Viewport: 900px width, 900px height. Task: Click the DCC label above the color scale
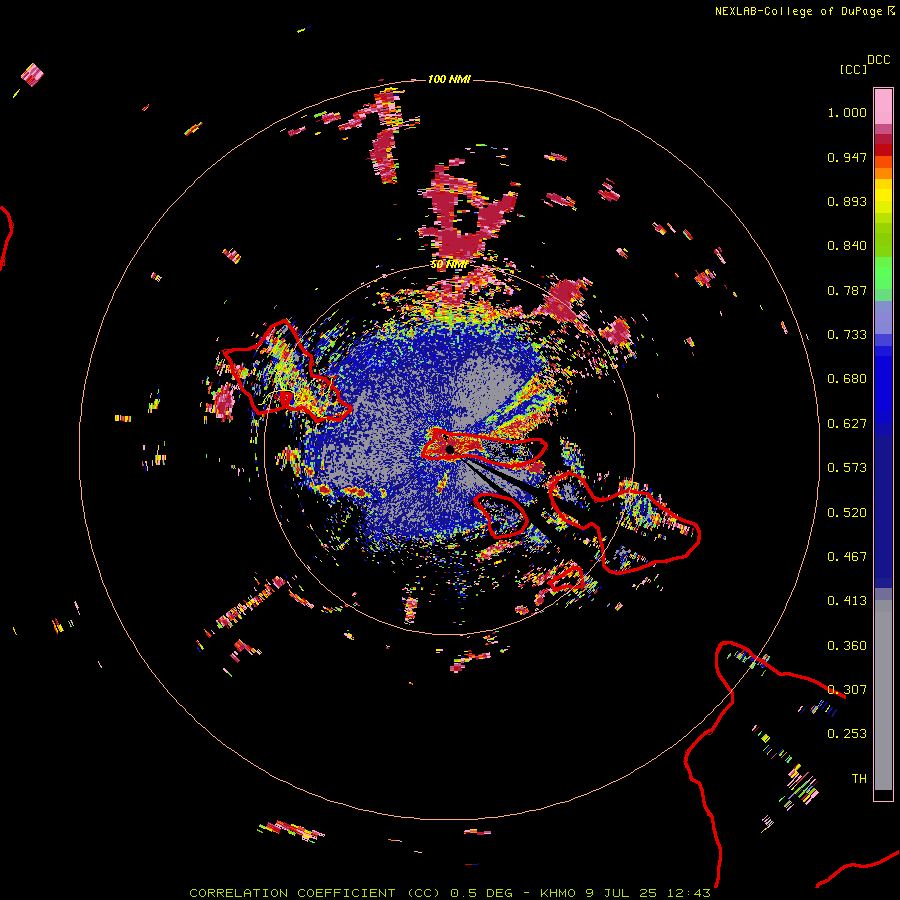coord(879,60)
